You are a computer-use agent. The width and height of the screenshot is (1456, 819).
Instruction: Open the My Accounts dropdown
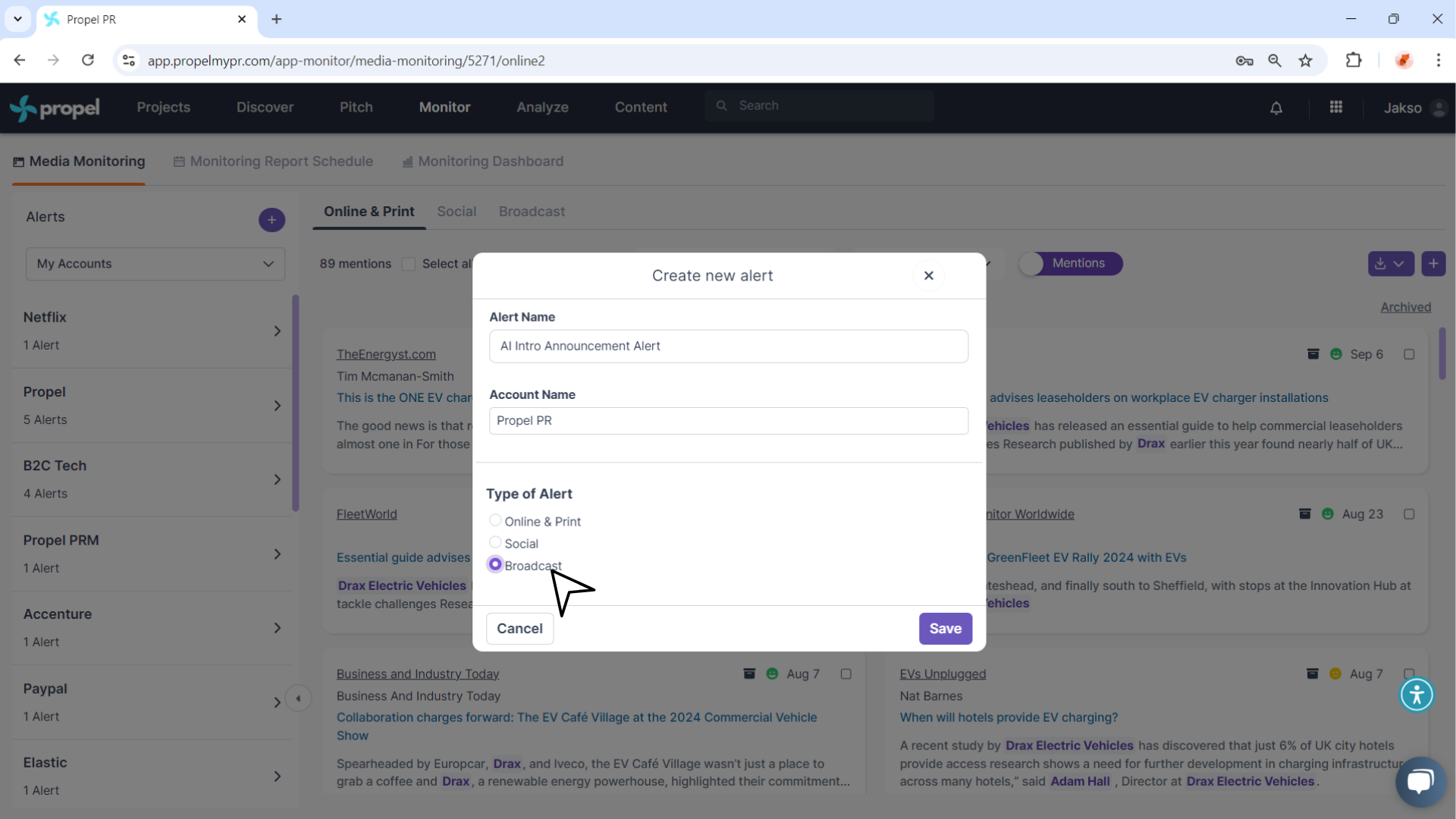[155, 264]
